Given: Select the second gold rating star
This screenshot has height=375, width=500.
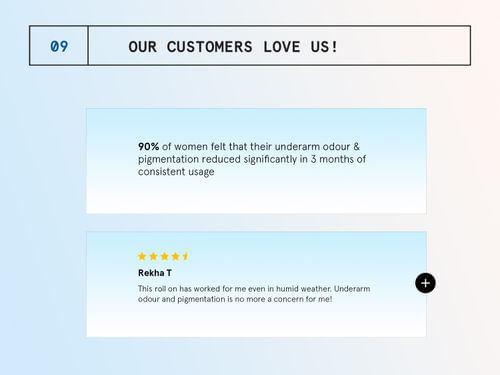Looking at the screenshot, I should pyautogui.click(x=153, y=256).
